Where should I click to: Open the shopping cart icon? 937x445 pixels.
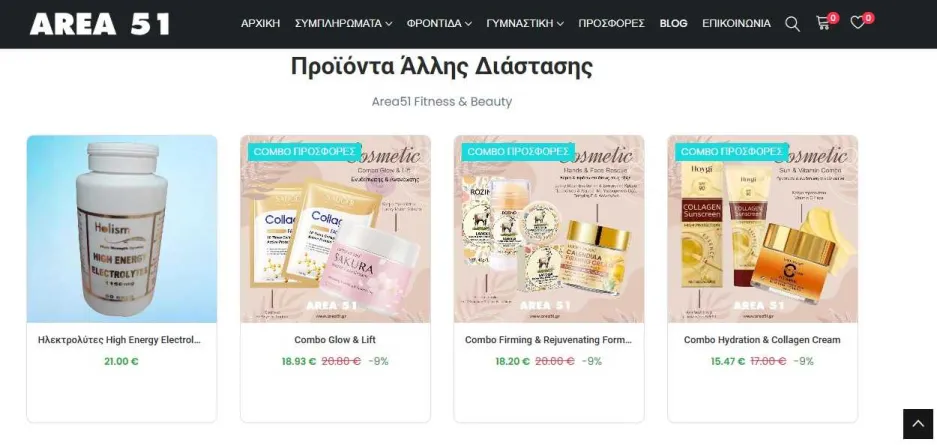coord(823,23)
